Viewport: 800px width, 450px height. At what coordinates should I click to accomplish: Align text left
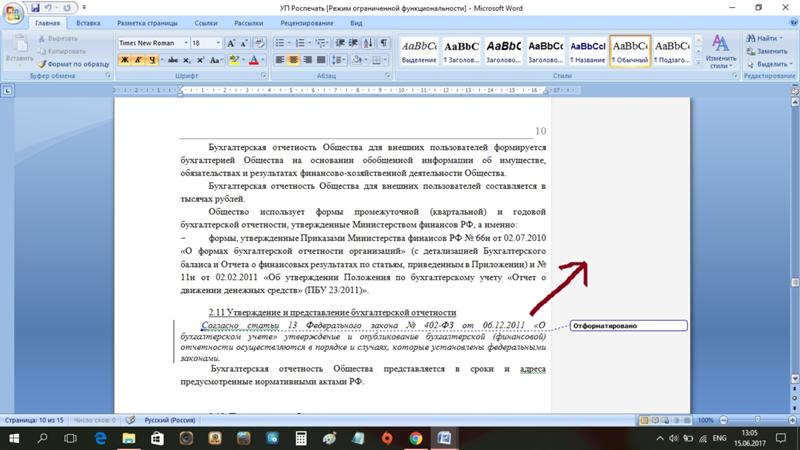280,60
